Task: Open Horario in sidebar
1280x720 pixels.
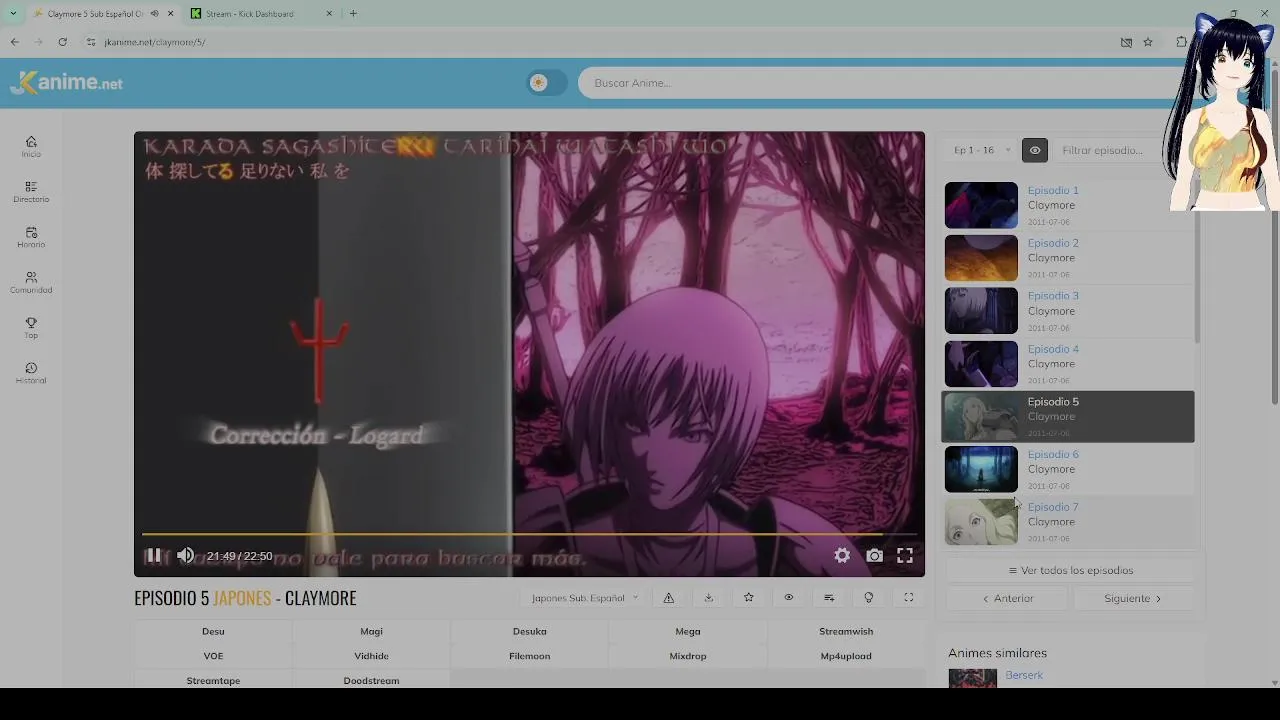Action: pos(31,237)
